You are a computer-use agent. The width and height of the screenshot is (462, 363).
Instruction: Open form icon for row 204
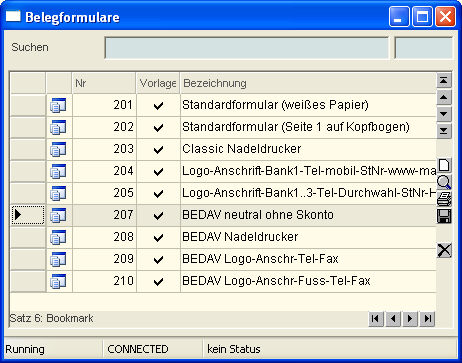(58, 171)
